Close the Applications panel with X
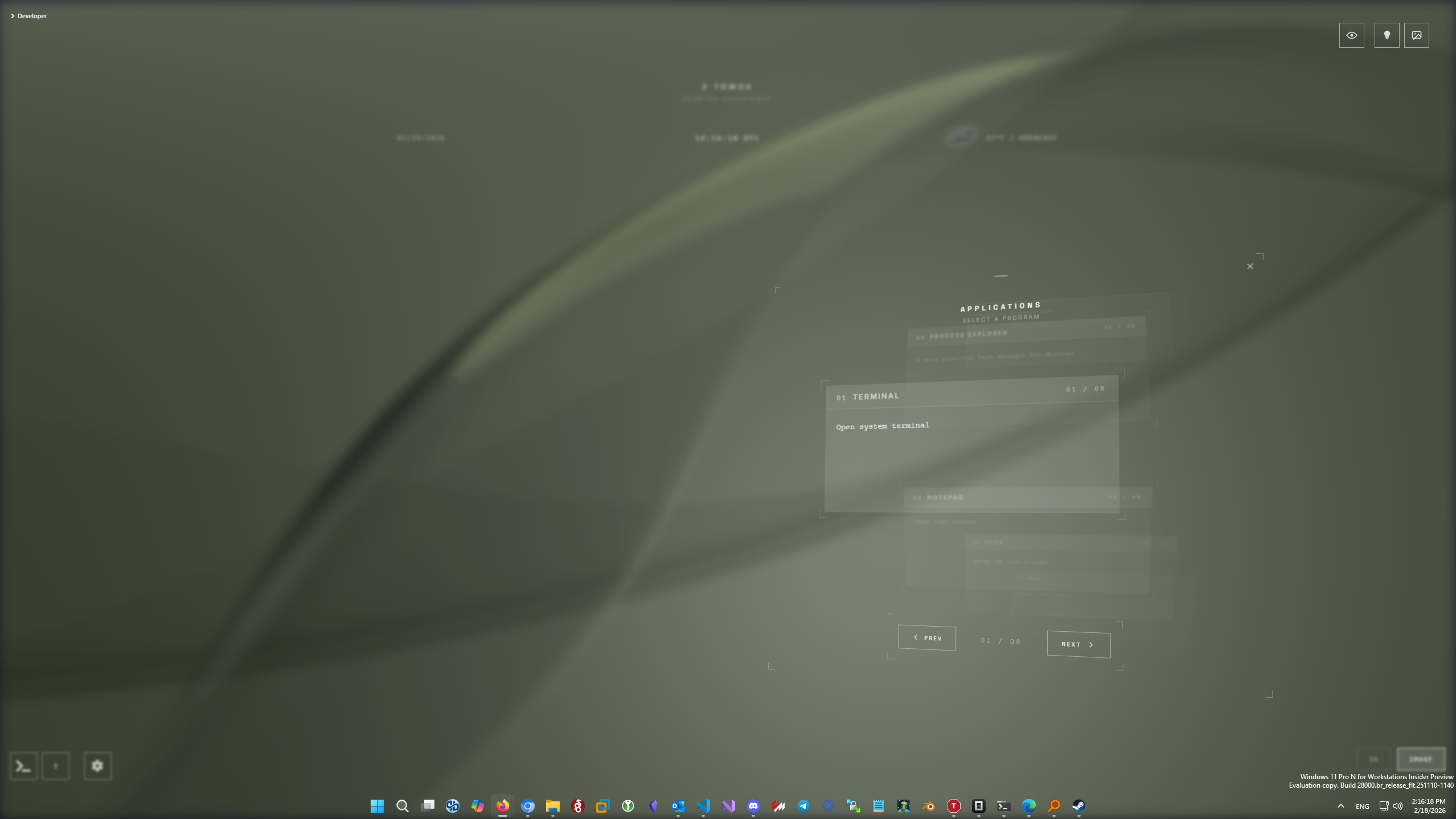Viewport: 1456px width, 819px height. [x=1250, y=266]
